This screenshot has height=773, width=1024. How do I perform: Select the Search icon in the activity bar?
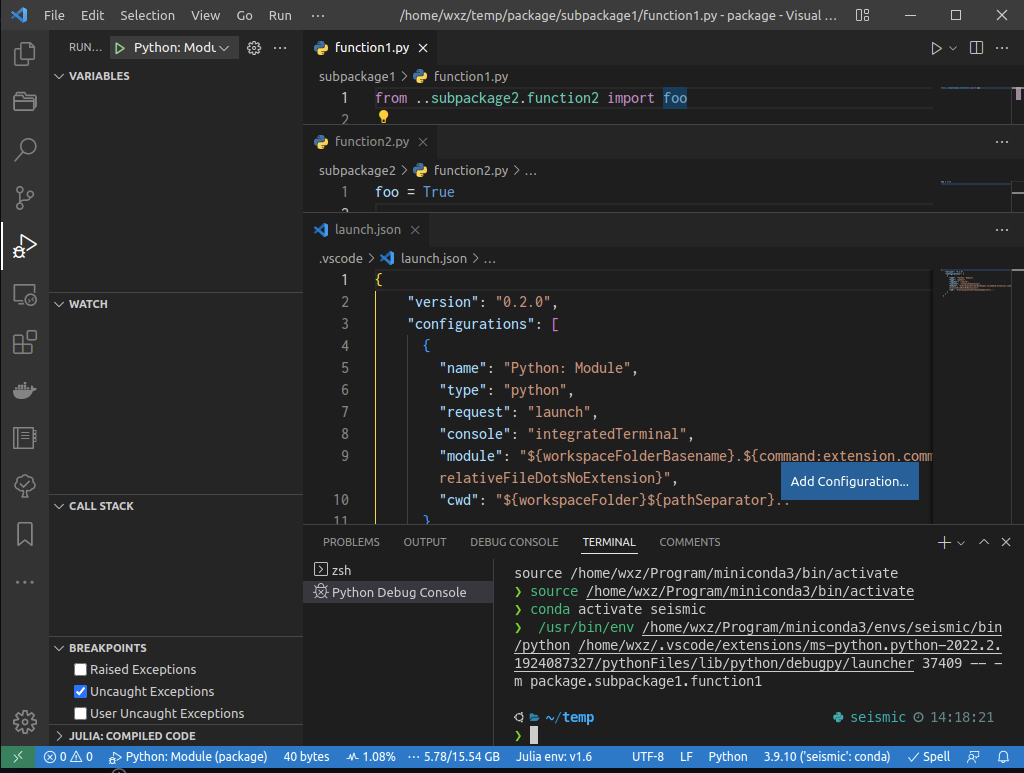24,149
